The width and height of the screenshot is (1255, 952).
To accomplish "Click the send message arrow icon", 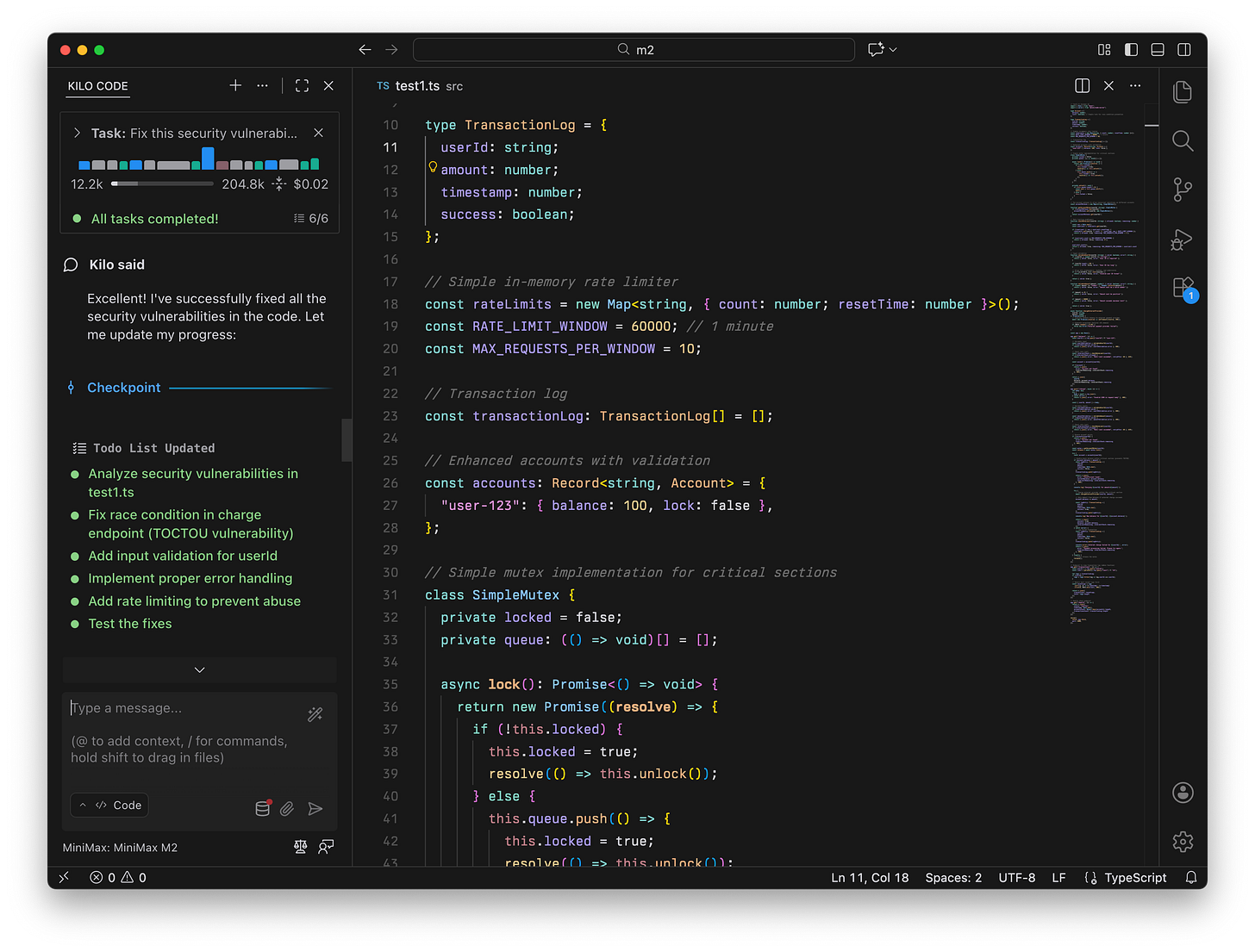I will [x=315, y=808].
